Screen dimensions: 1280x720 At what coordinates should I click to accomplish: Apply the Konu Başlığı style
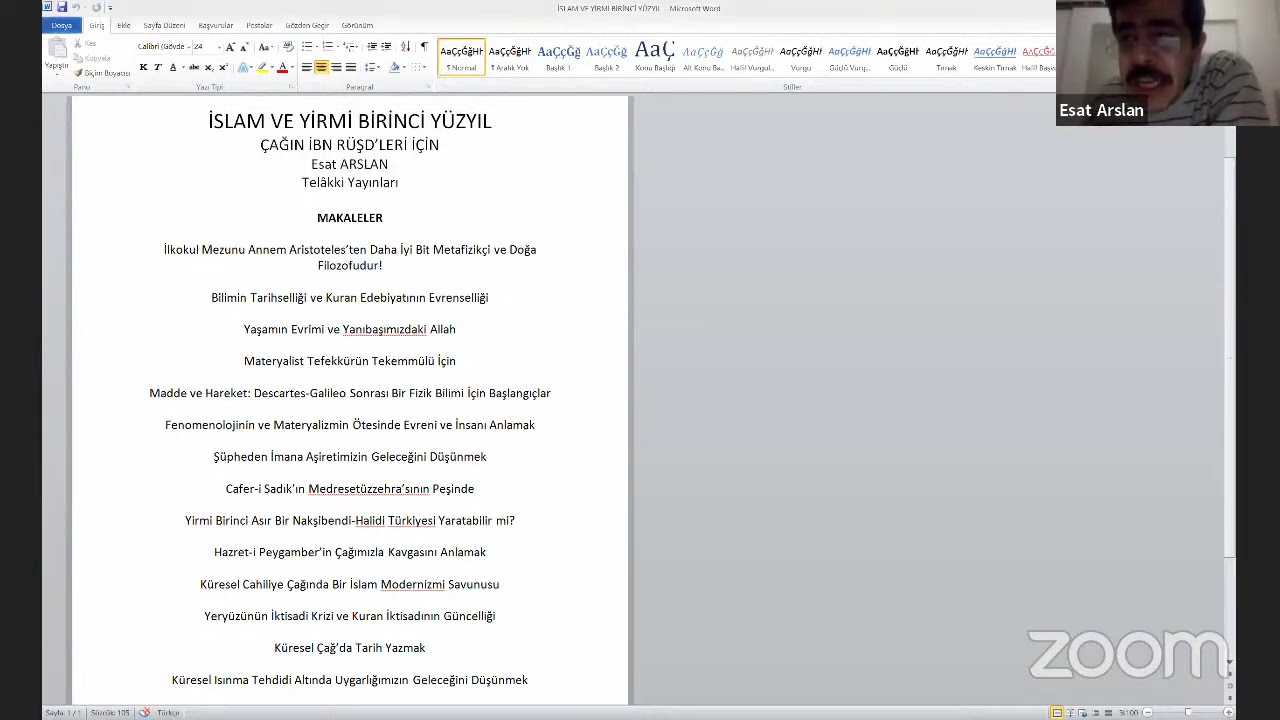(655, 57)
